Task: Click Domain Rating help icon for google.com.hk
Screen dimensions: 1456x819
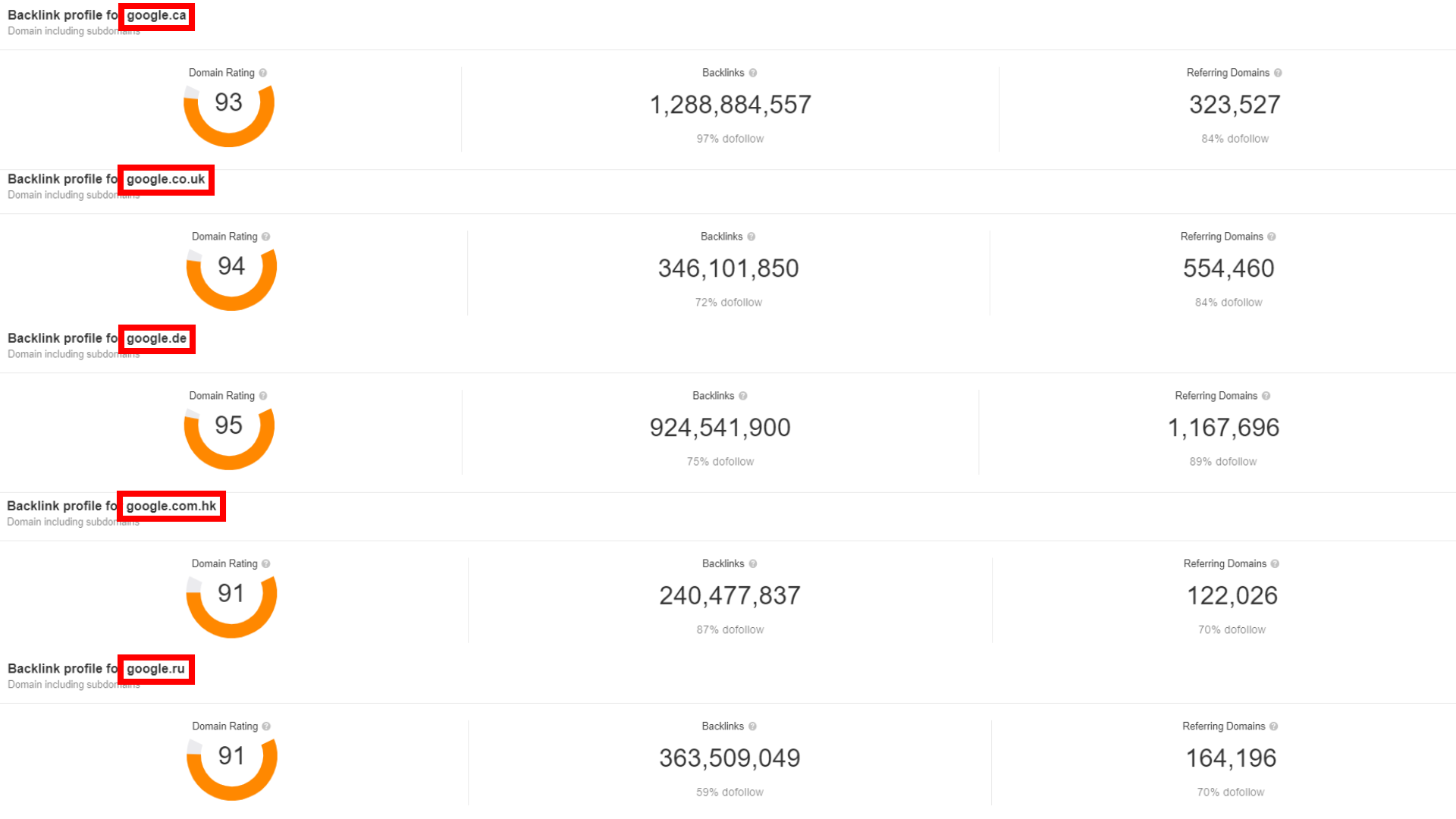Action: point(266,563)
